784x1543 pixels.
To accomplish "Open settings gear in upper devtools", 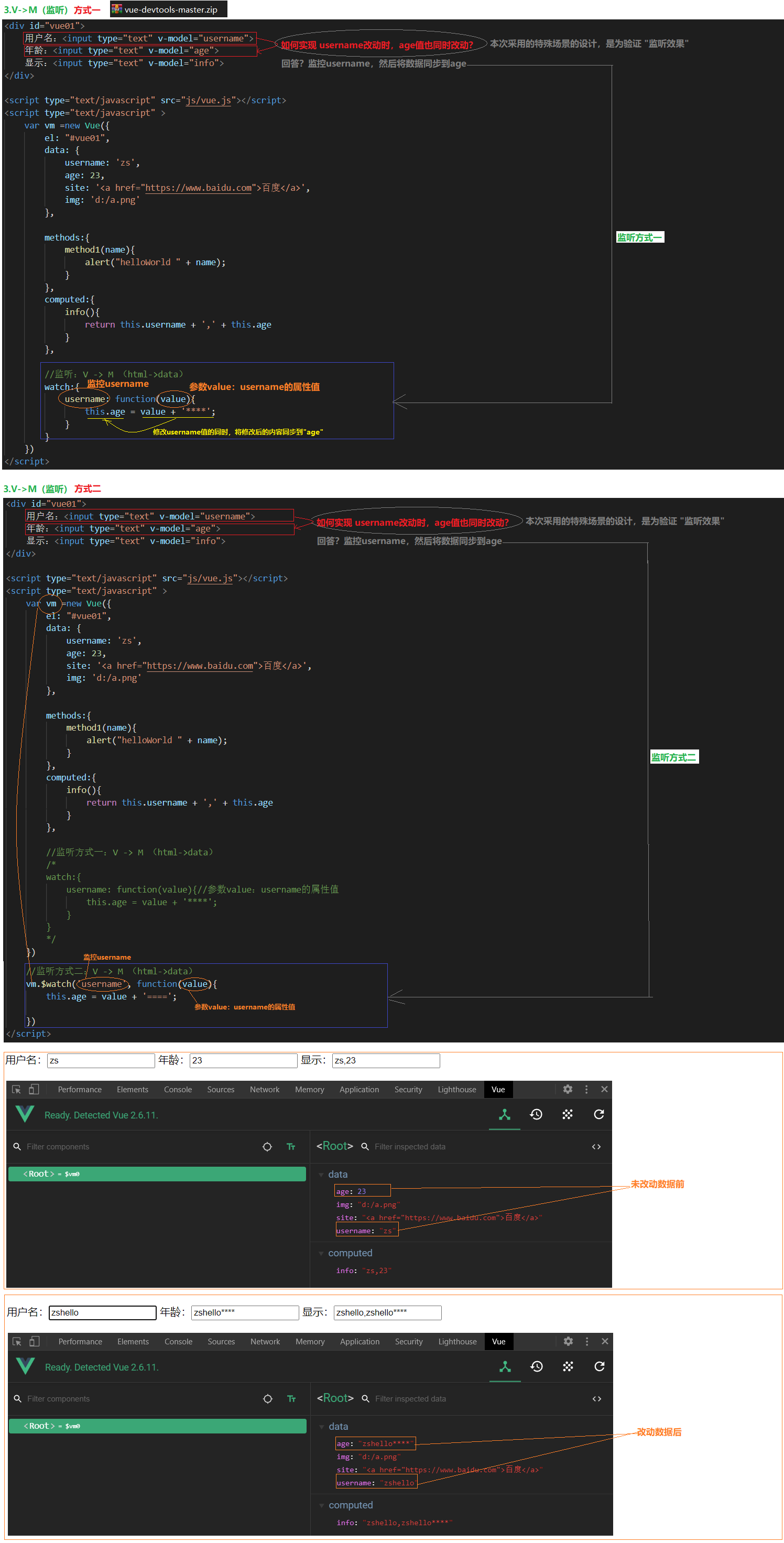I will point(568,1090).
